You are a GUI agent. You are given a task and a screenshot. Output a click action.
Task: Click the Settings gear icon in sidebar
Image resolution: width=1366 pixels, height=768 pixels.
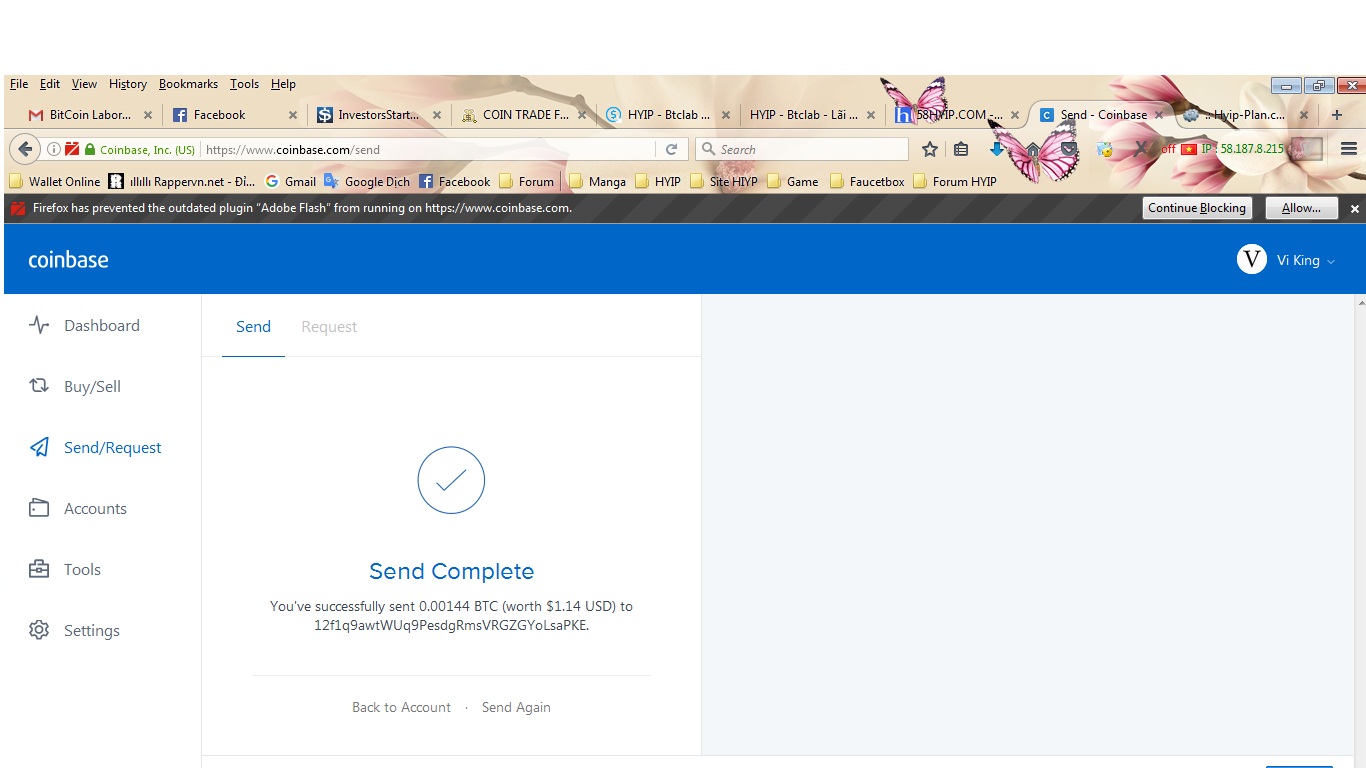point(39,630)
